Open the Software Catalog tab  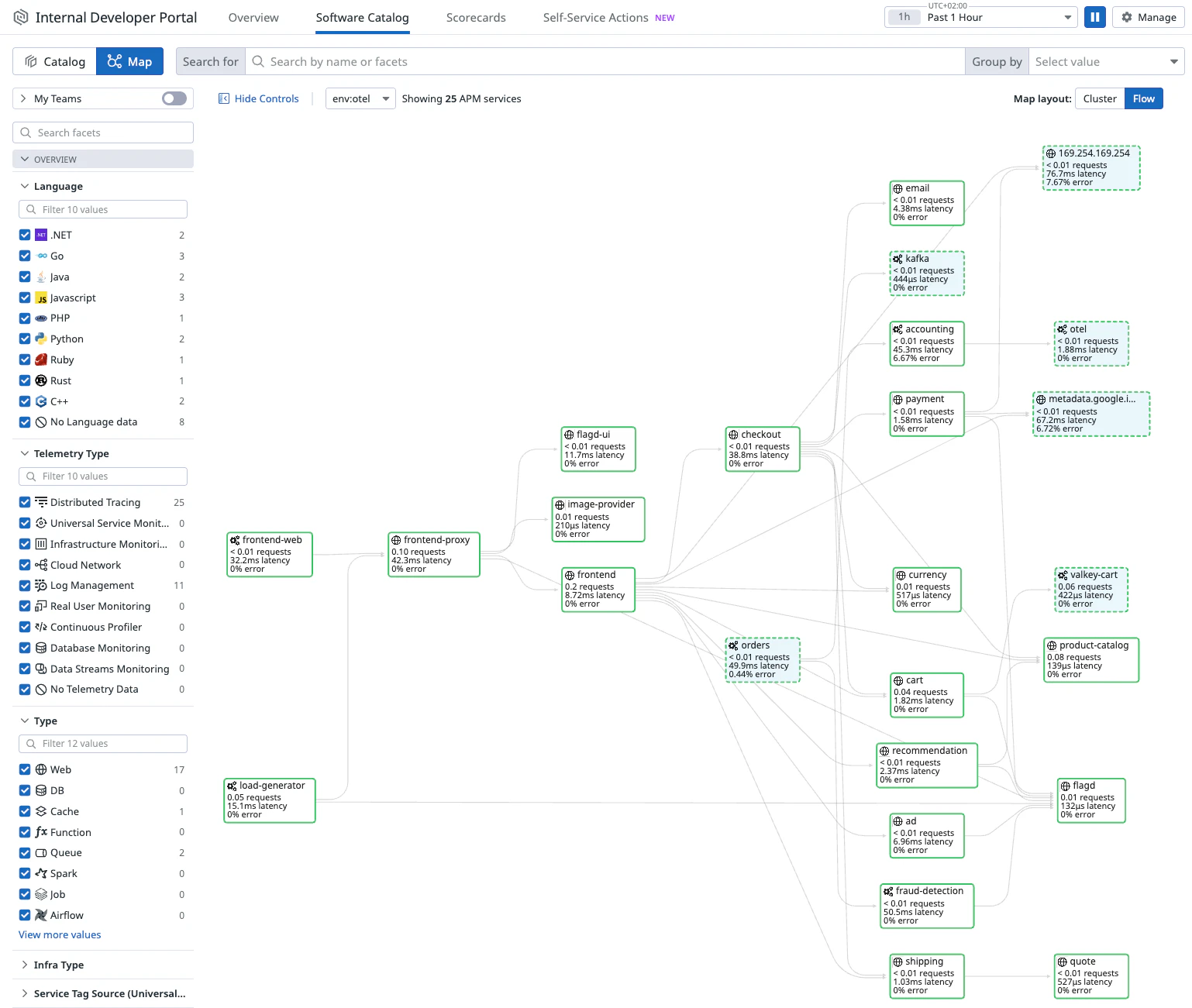click(x=362, y=17)
